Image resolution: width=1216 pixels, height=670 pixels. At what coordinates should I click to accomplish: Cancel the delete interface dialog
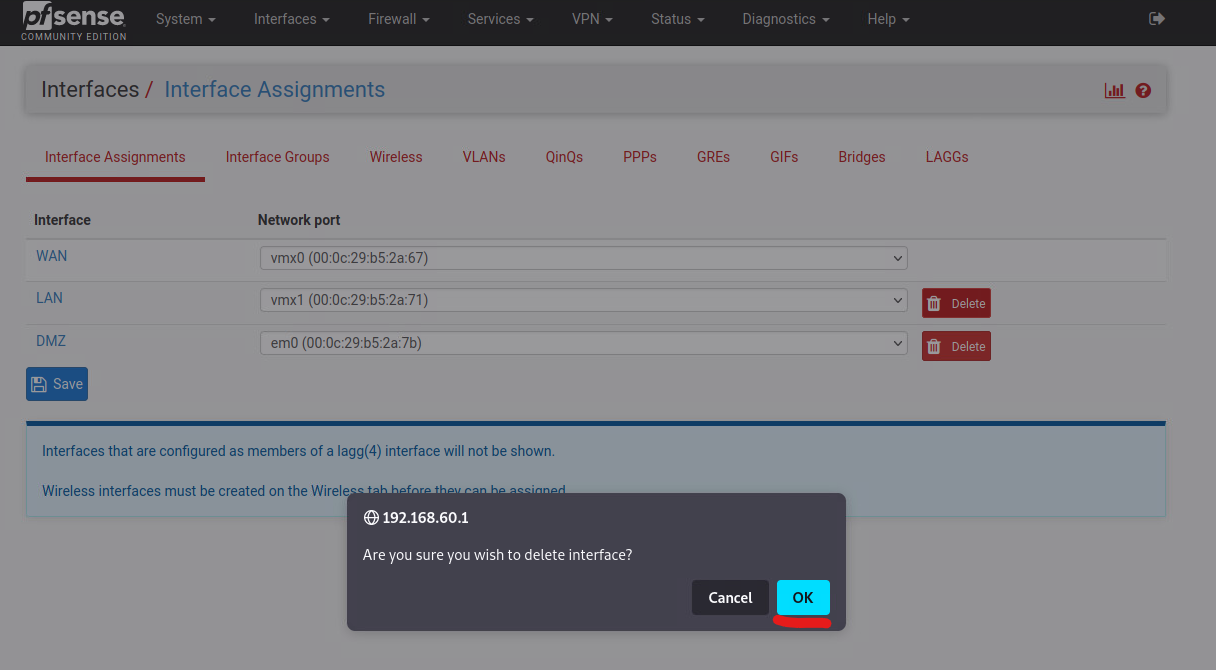pyautogui.click(x=730, y=598)
